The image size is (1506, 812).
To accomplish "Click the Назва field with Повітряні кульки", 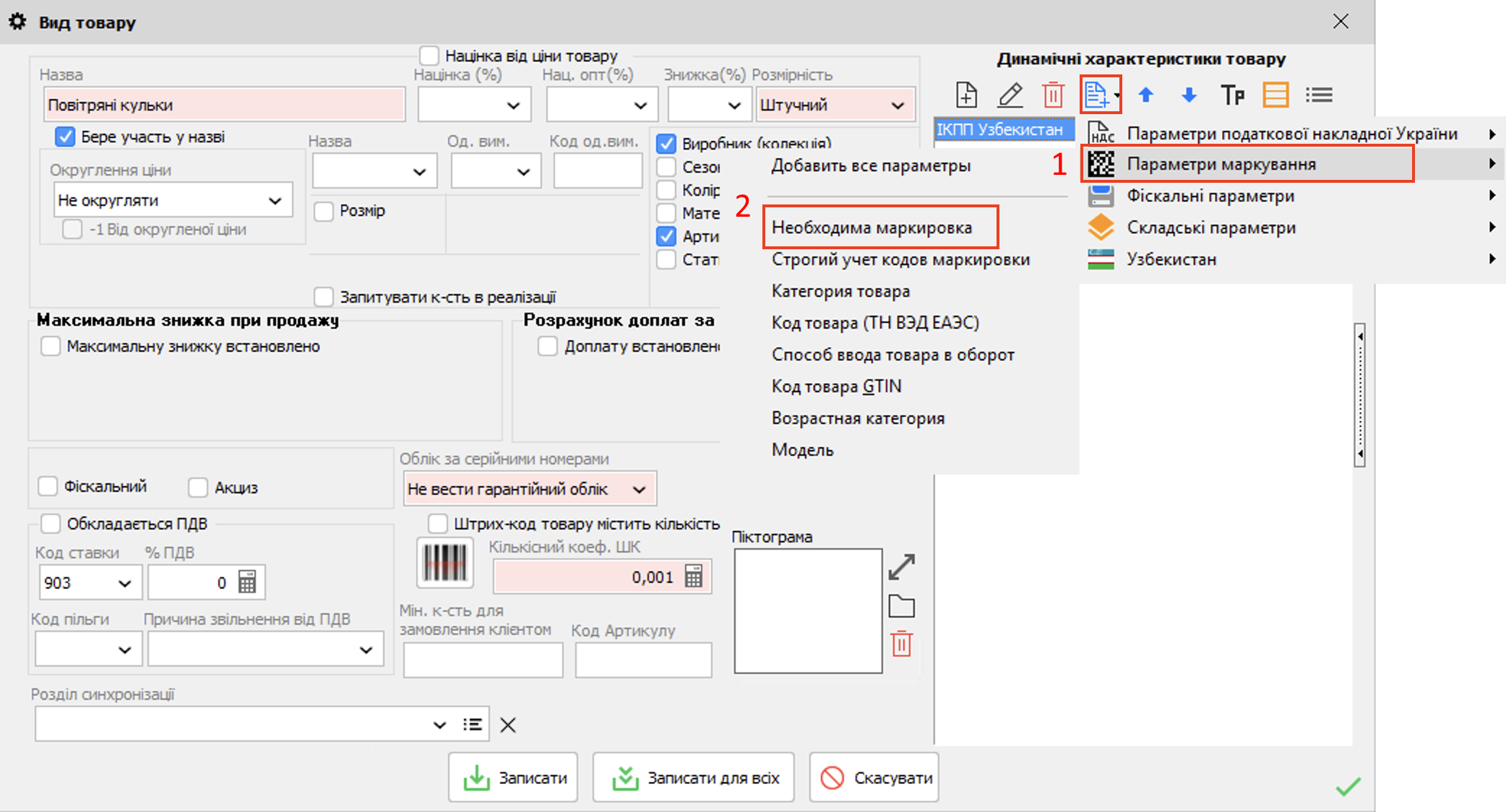I will tap(224, 105).
